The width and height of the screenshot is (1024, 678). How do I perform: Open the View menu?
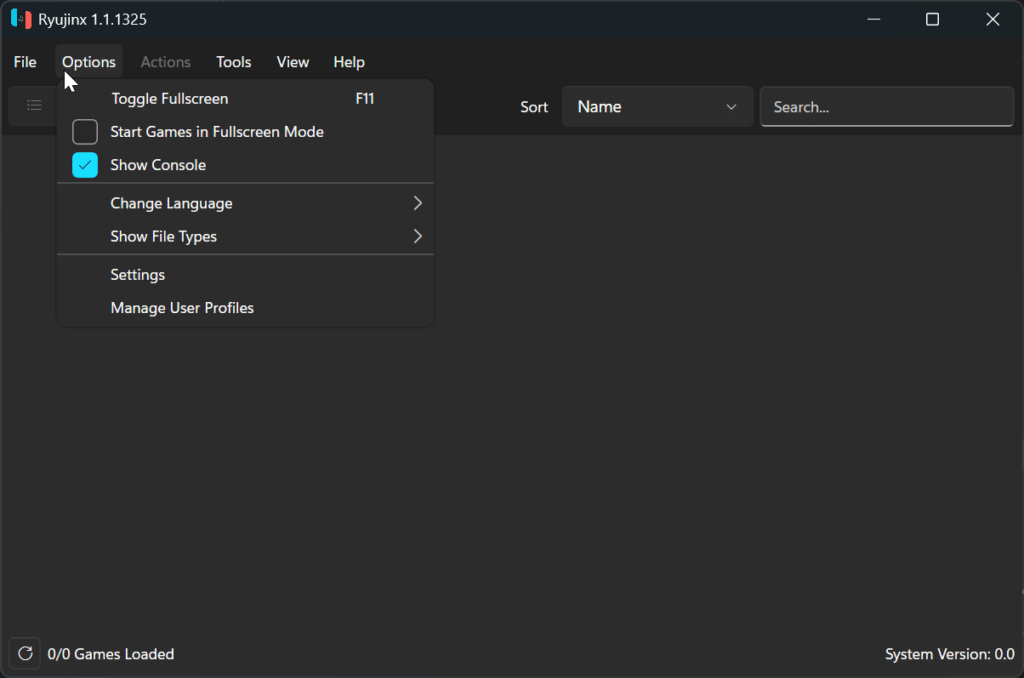pyautogui.click(x=293, y=62)
